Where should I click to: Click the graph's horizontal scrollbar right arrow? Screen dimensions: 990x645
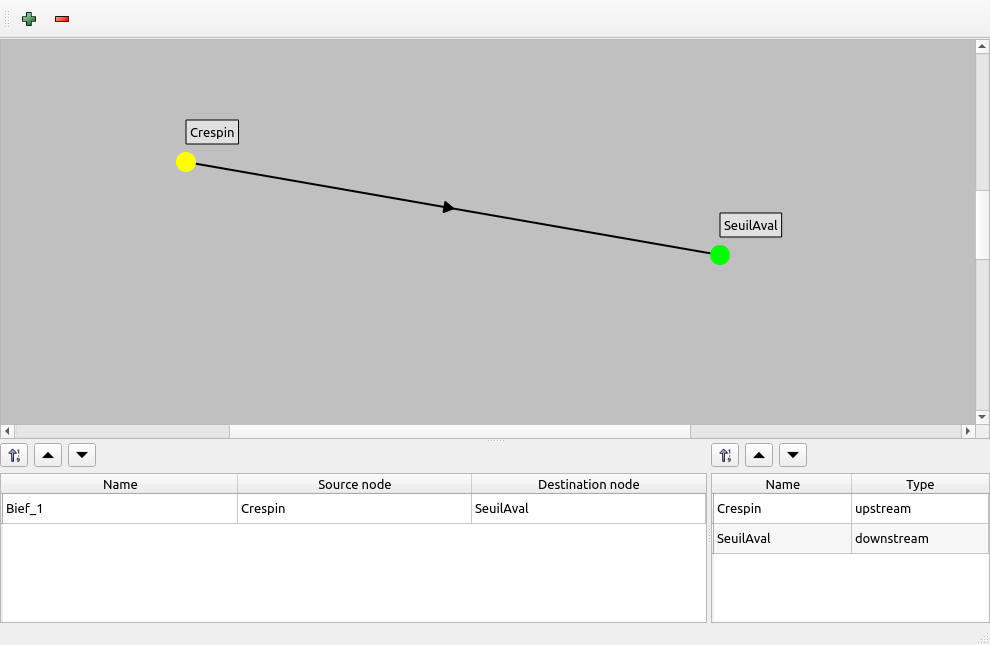coord(967,431)
